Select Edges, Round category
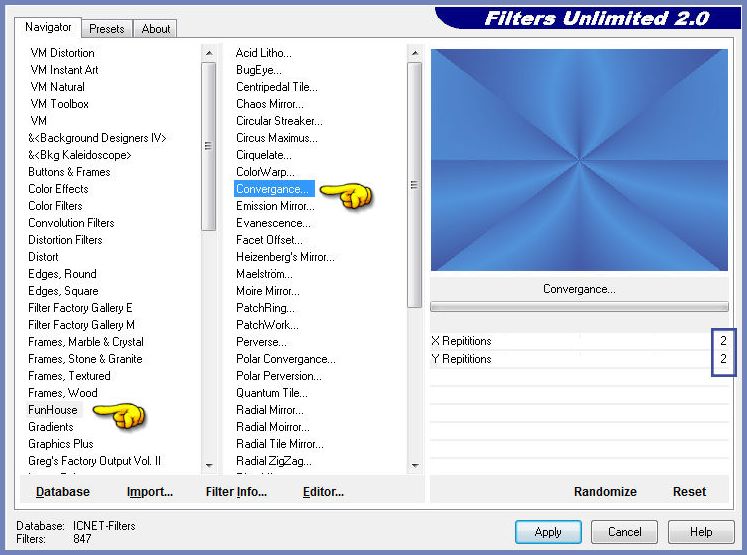Screen dimensions: 747x555 pos(62,274)
